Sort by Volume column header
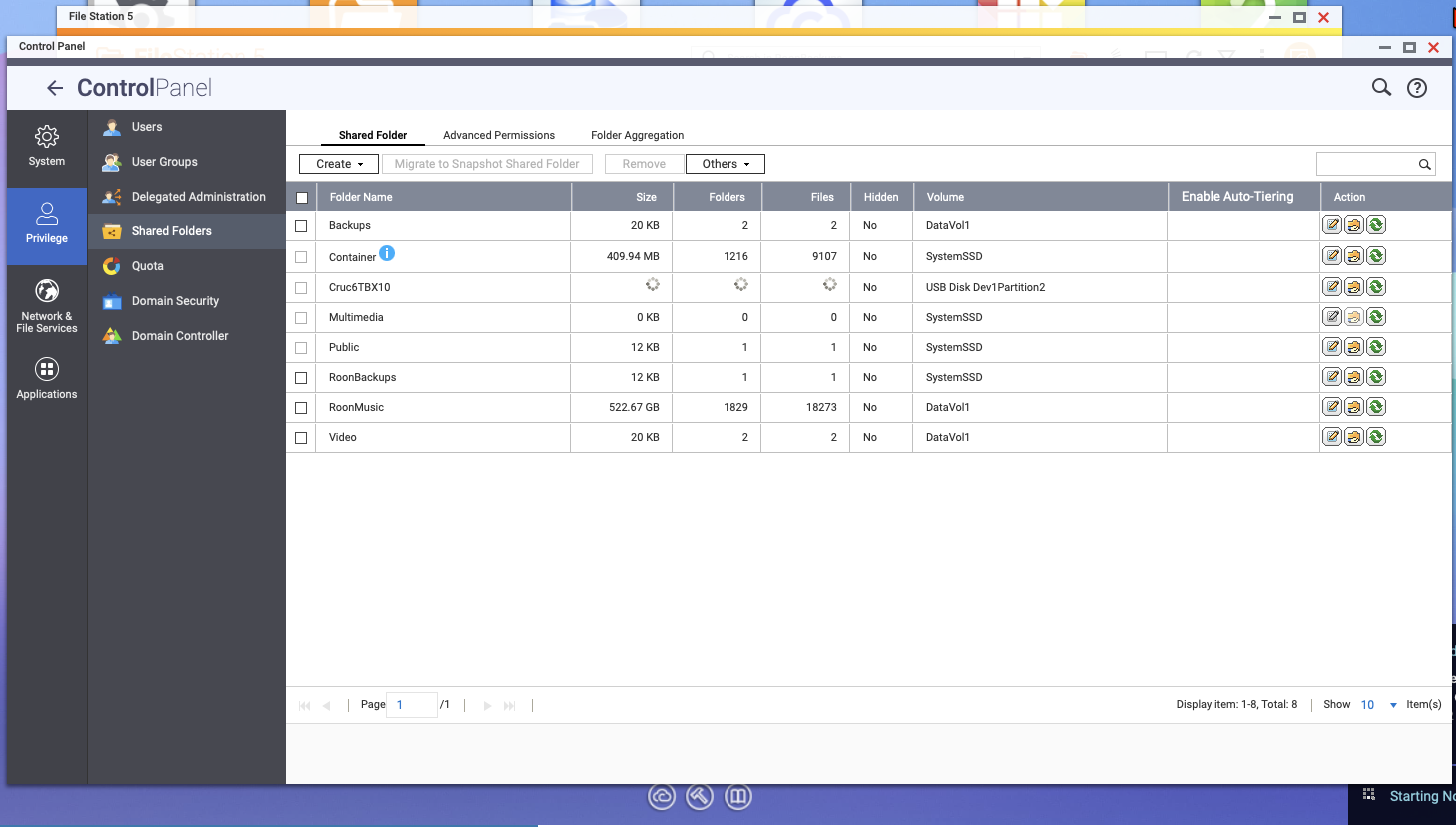This screenshot has height=827, width=1456. (x=1040, y=197)
